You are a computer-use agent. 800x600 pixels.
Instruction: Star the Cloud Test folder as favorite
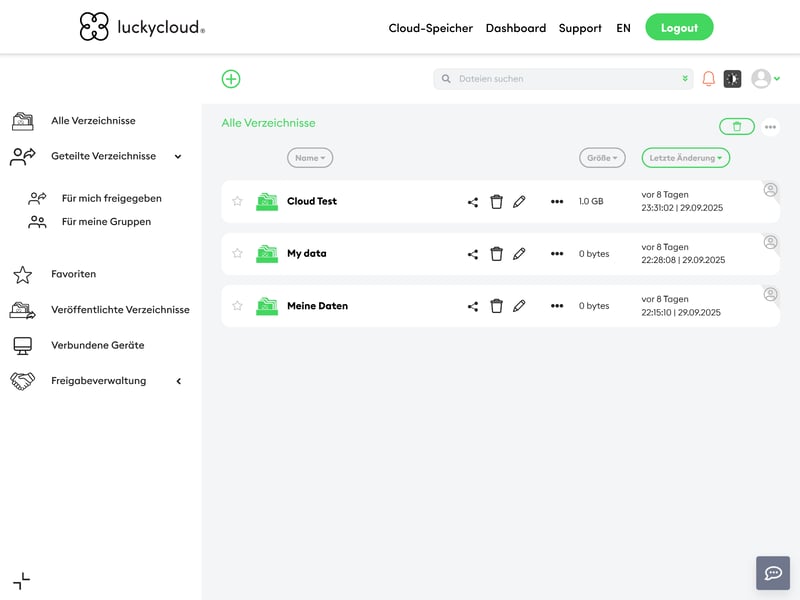pyautogui.click(x=237, y=201)
